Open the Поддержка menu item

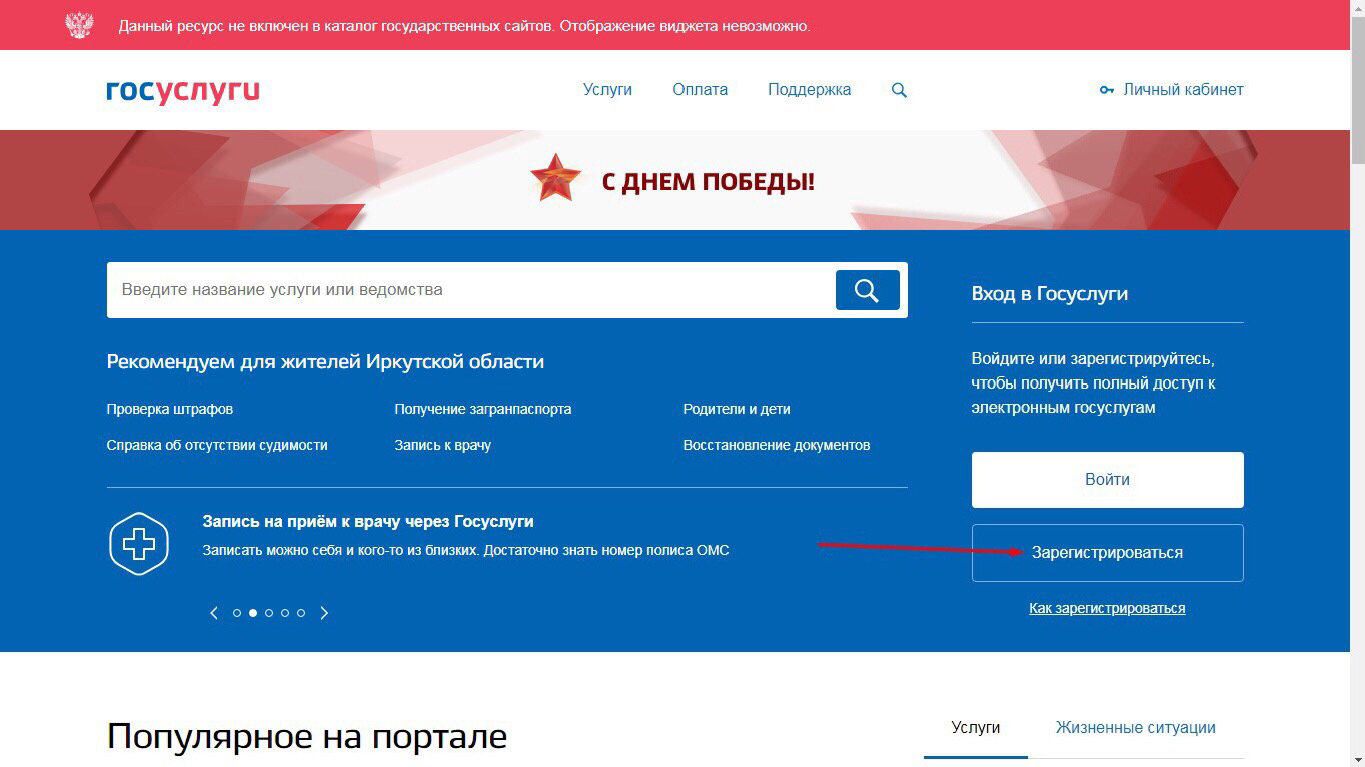click(810, 89)
